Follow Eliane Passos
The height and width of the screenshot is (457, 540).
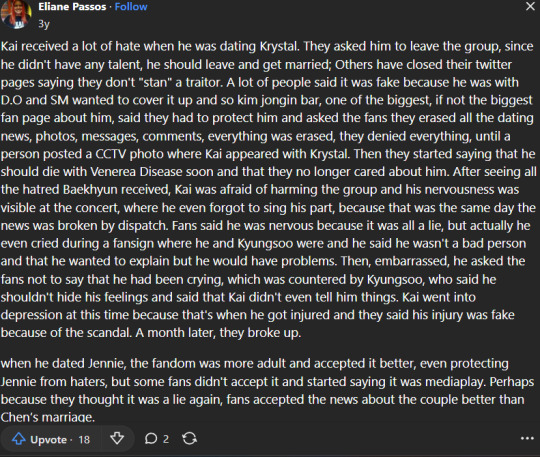coord(131,7)
